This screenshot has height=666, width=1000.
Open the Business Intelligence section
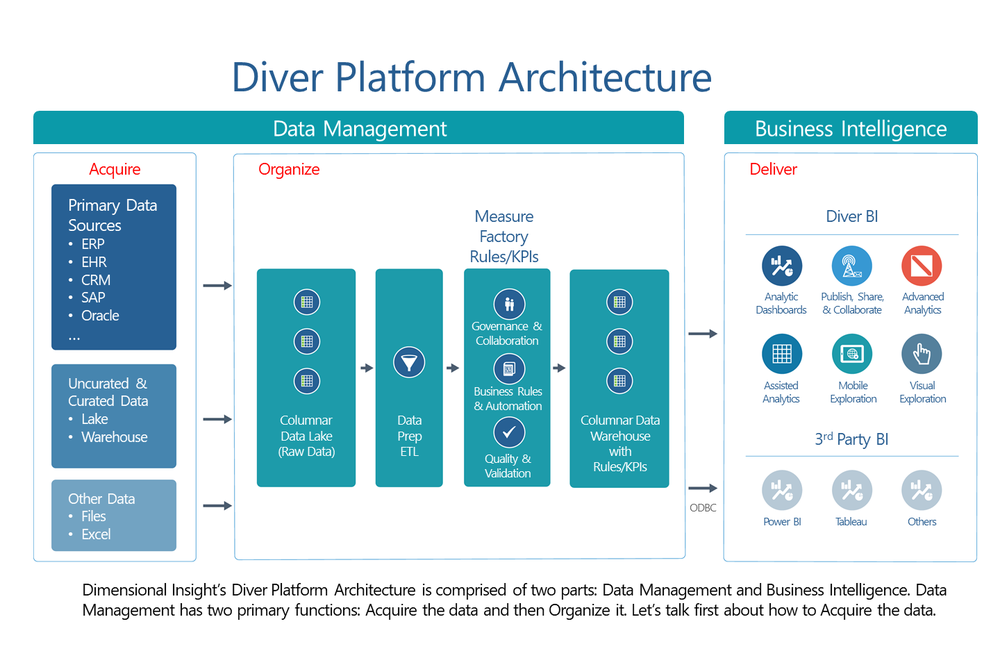pos(850,128)
